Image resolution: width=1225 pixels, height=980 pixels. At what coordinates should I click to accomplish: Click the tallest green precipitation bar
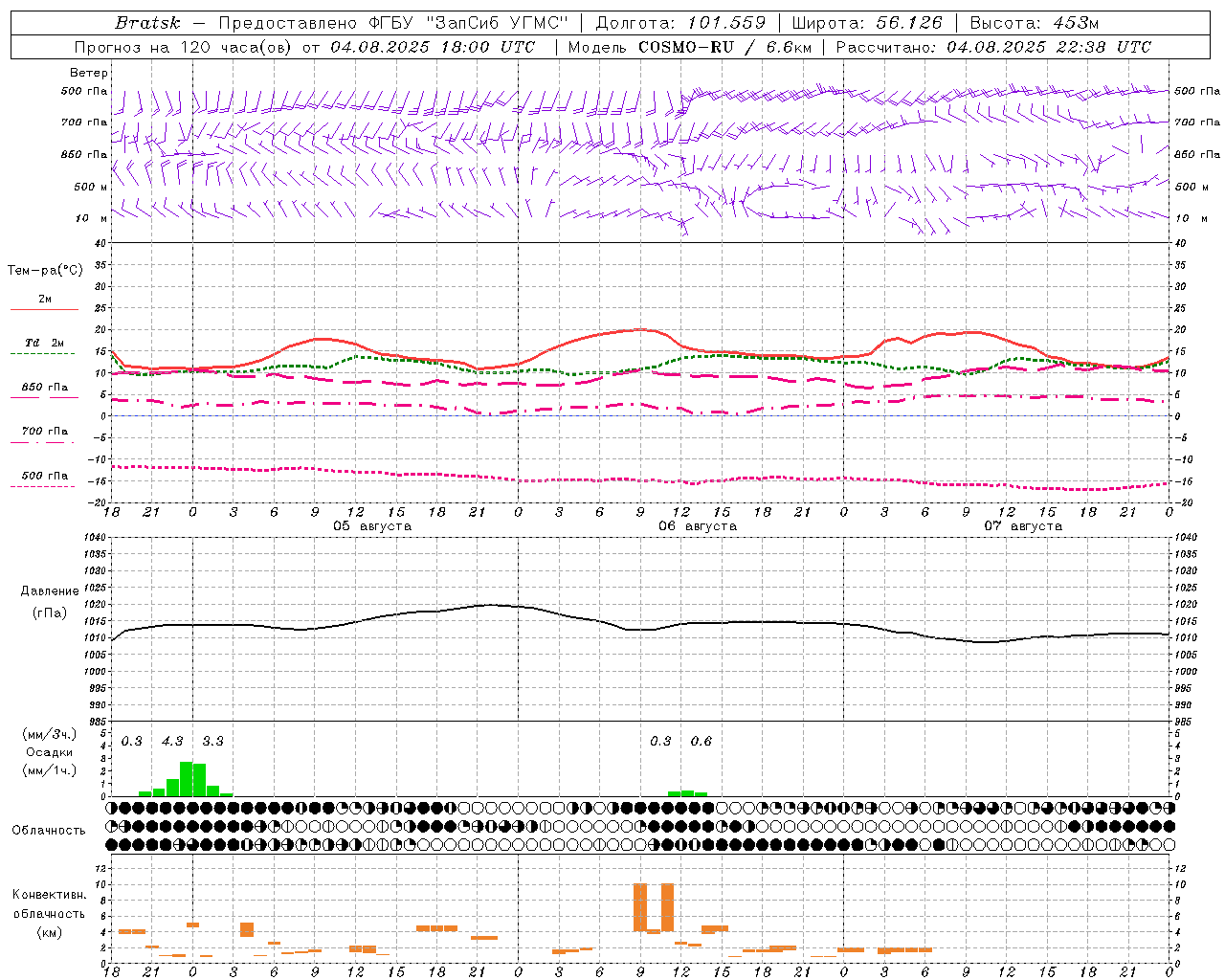(187, 779)
